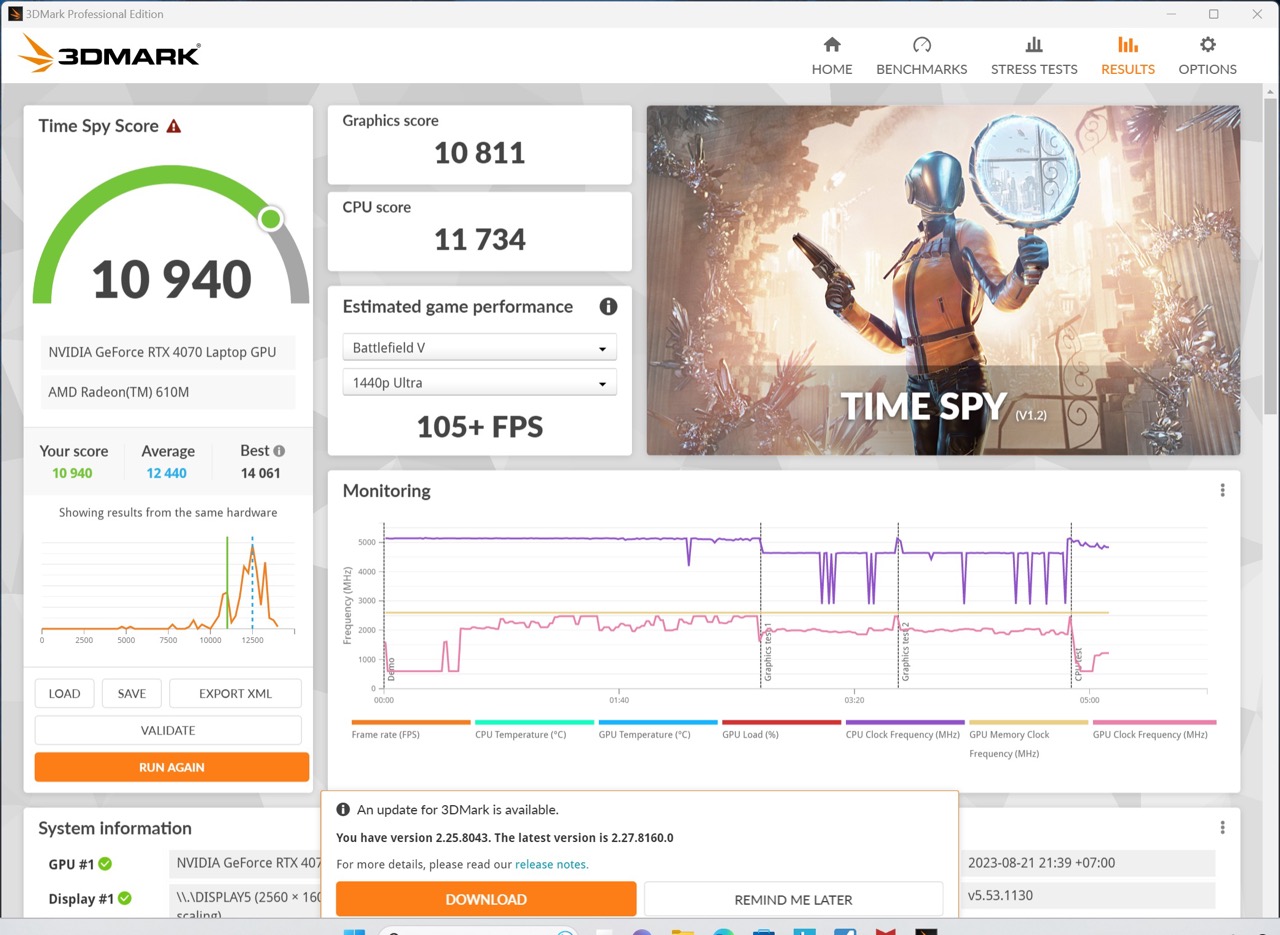Open the BENCHMARKS tab
Viewport: 1280px width, 935px height.
[x=921, y=56]
